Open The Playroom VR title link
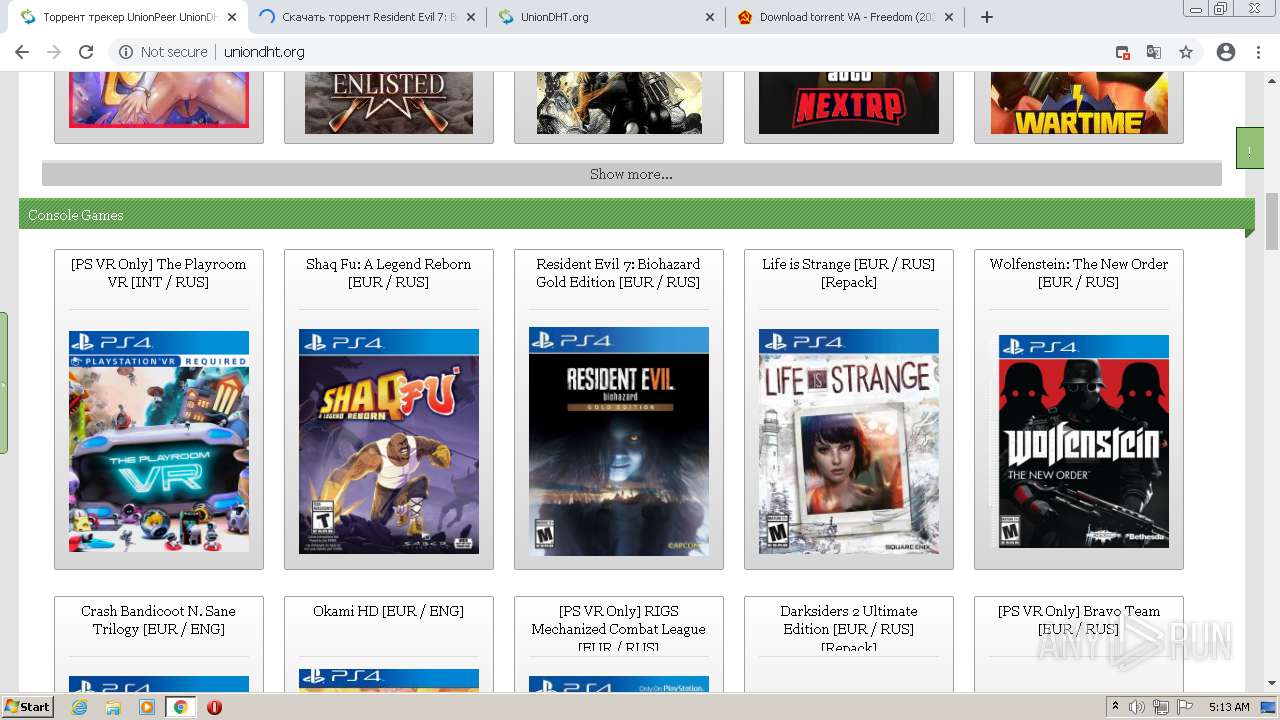The height and width of the screenshot is (720, 1280). tap(158, 273)
